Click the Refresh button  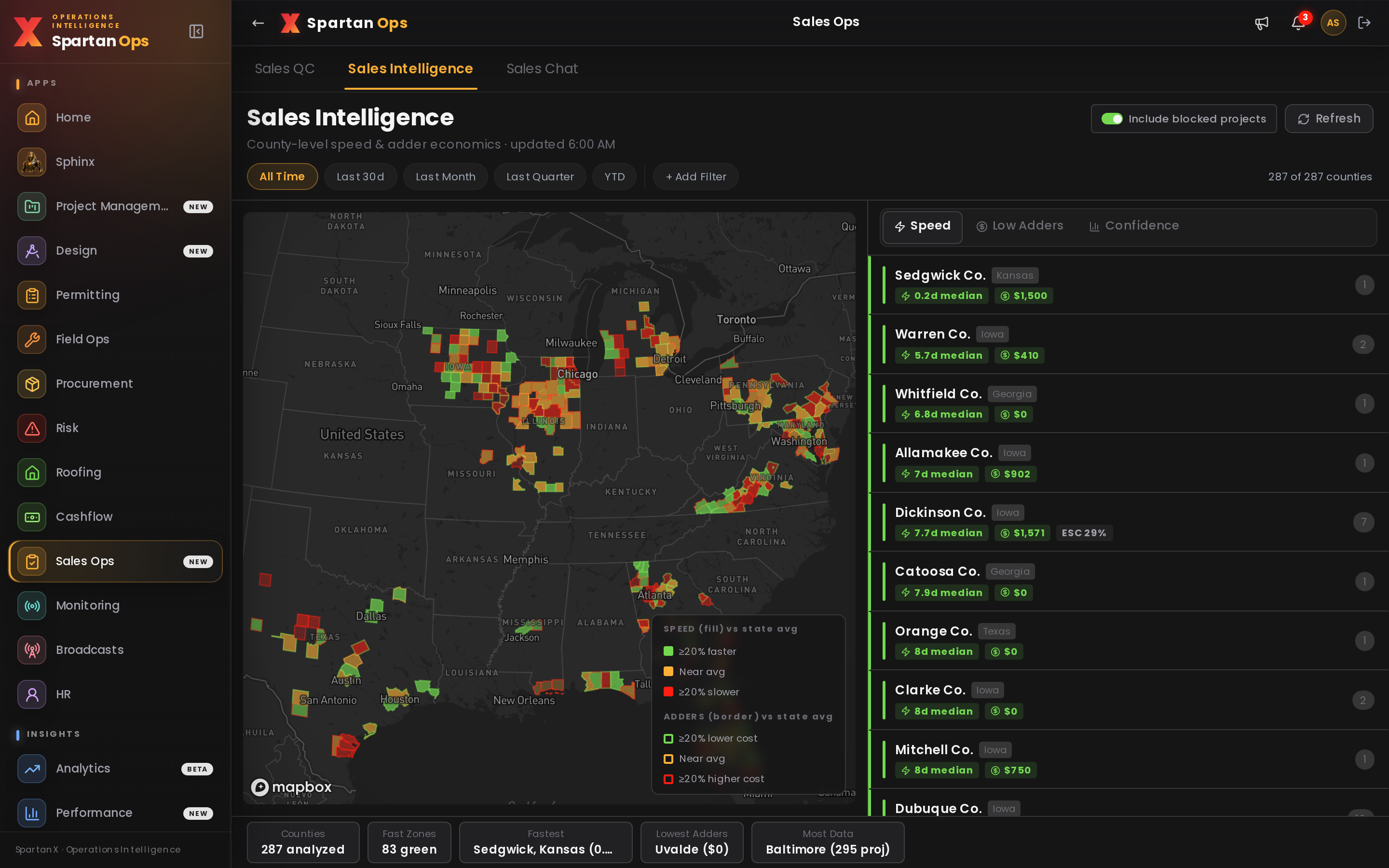pyautogui.click(x=1329, y=119)
